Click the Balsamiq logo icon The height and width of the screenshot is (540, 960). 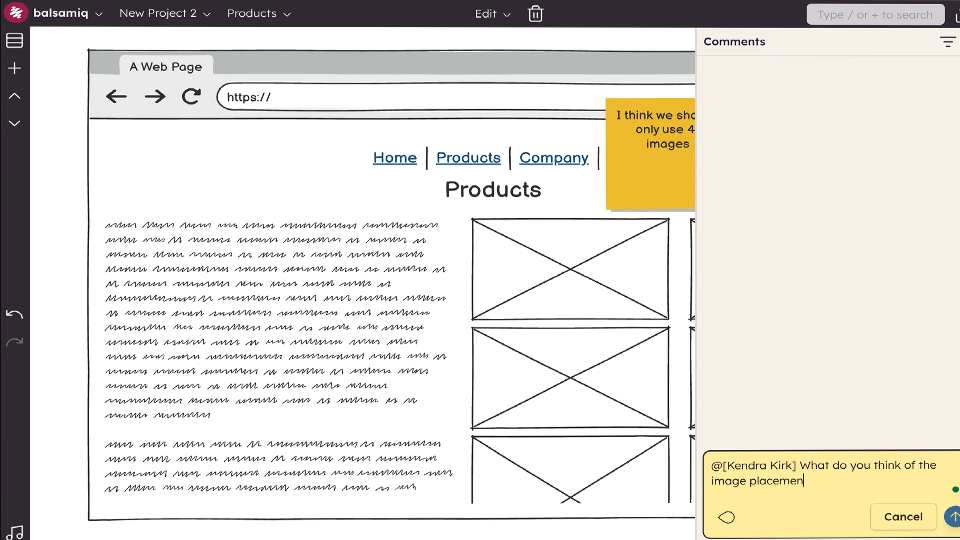pos(16,13)
